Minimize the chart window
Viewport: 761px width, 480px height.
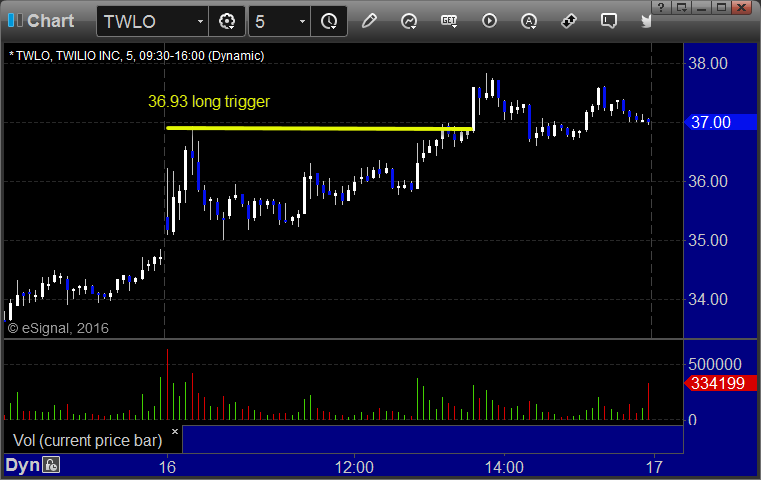(x=701, y=7)
